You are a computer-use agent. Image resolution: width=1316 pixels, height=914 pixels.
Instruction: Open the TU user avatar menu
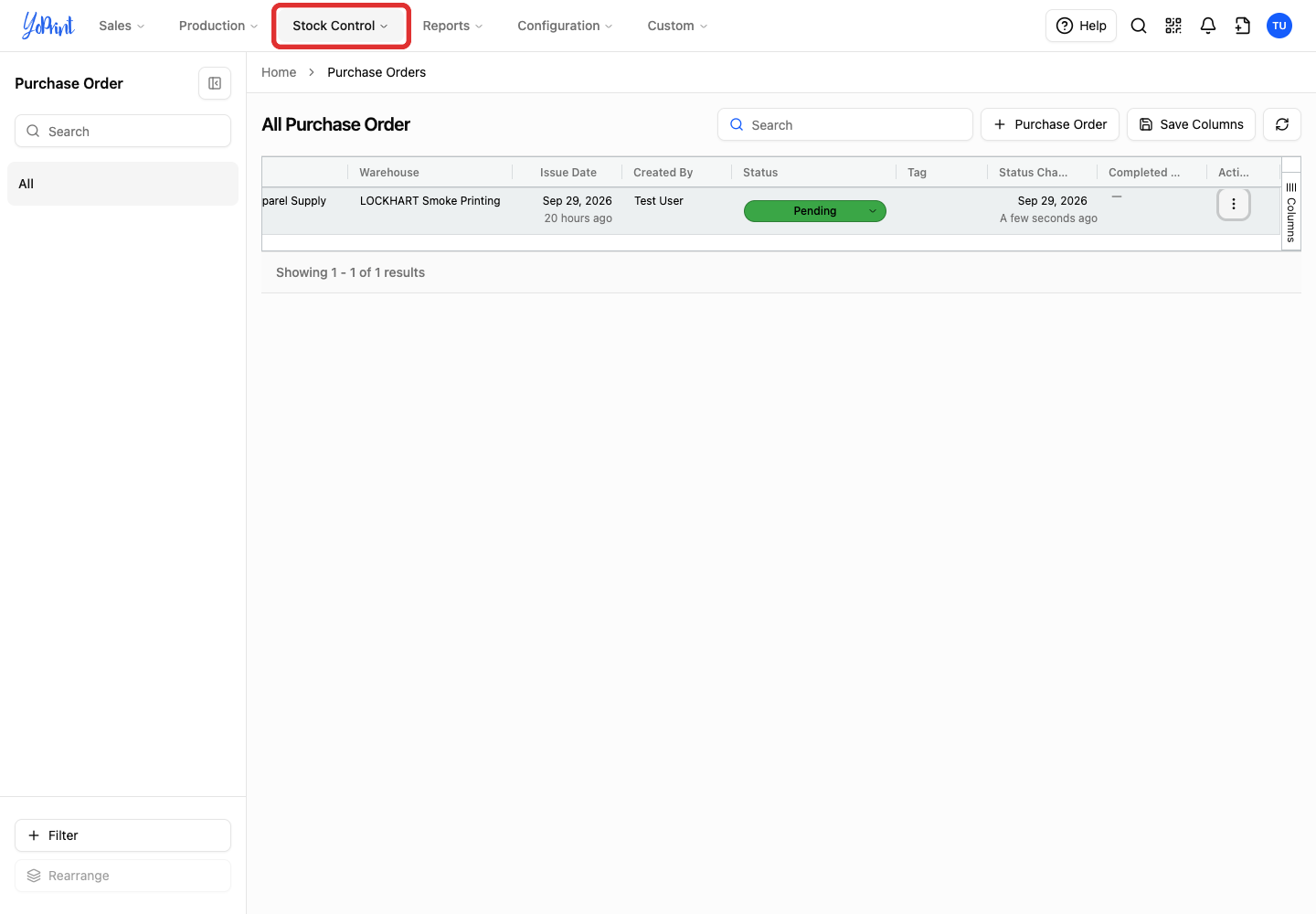pyautogui.click(x=1279, y=26)
